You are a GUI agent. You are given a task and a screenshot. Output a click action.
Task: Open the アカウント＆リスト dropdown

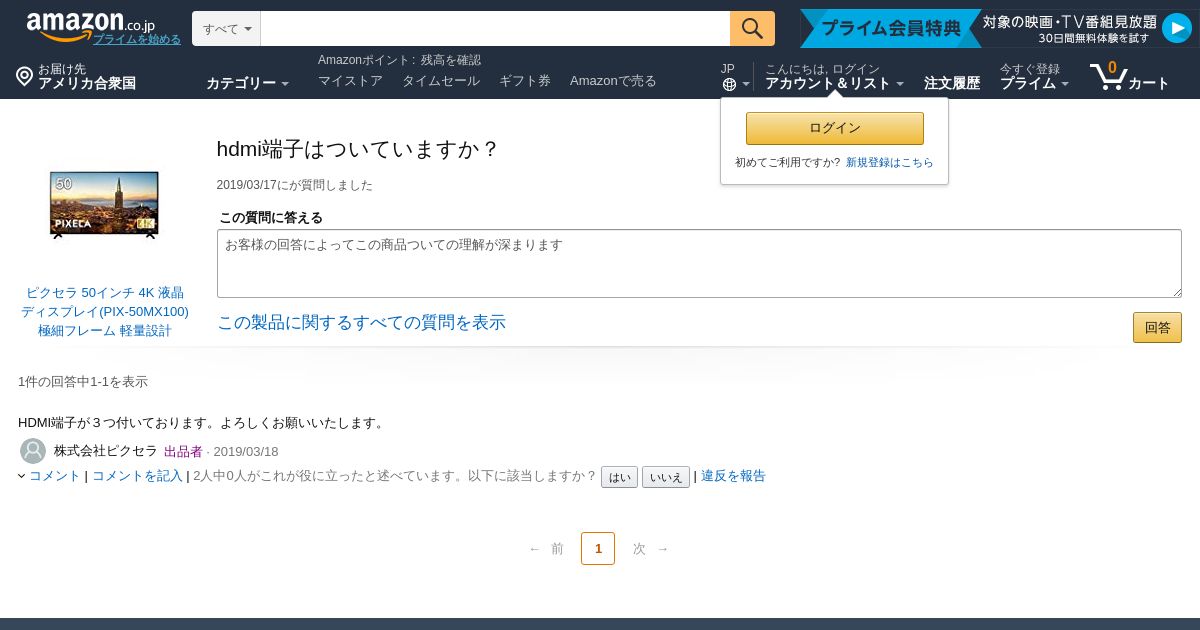[834, 77]
